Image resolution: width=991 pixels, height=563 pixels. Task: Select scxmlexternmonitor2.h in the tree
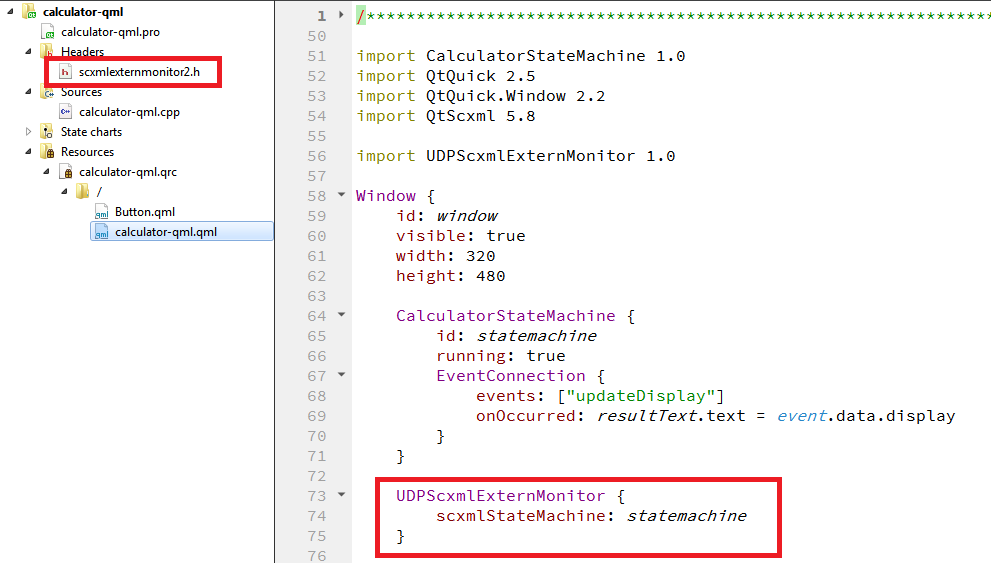[x=139, y=71]
